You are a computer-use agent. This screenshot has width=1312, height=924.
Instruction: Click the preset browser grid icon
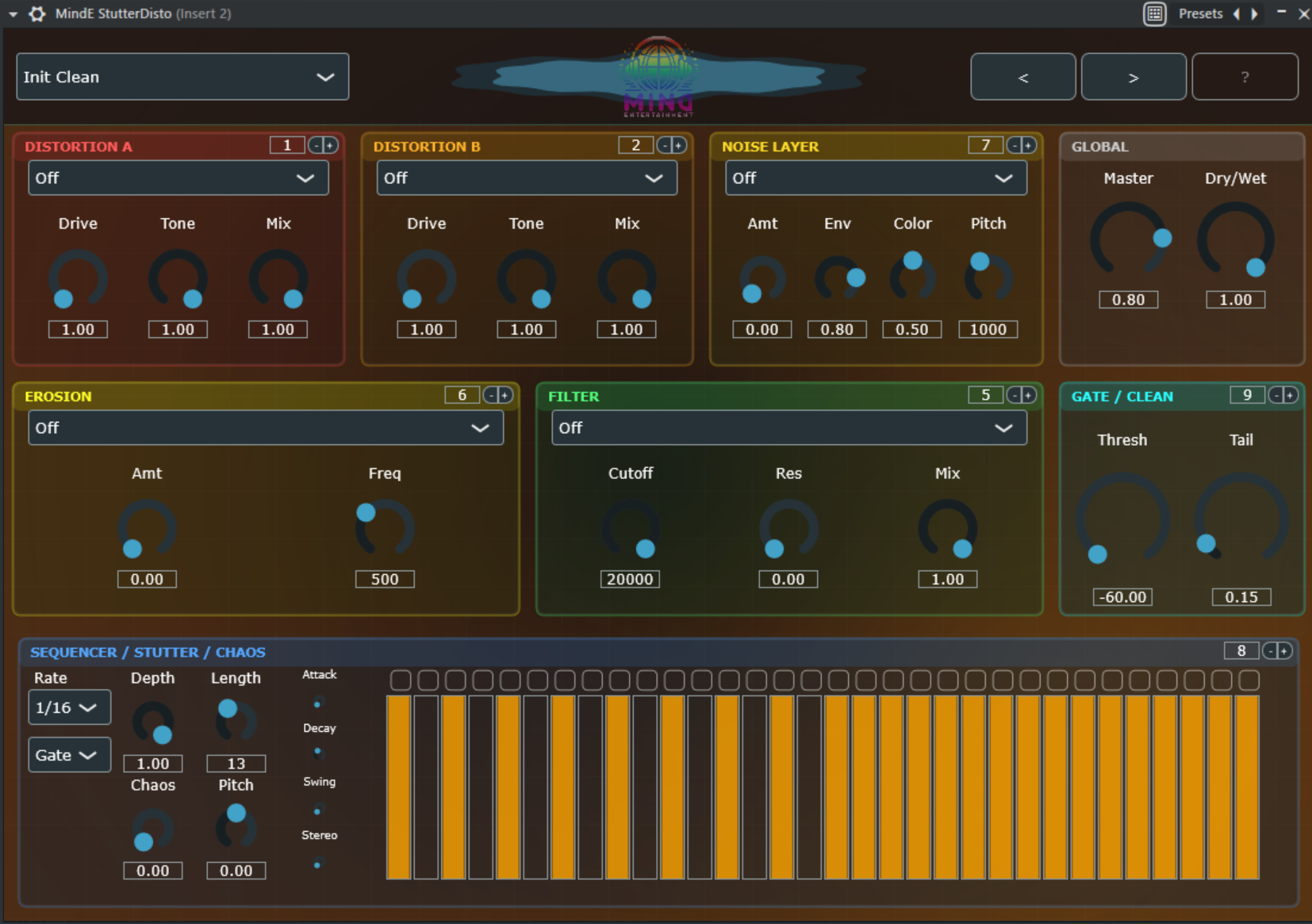point(1154,13)
